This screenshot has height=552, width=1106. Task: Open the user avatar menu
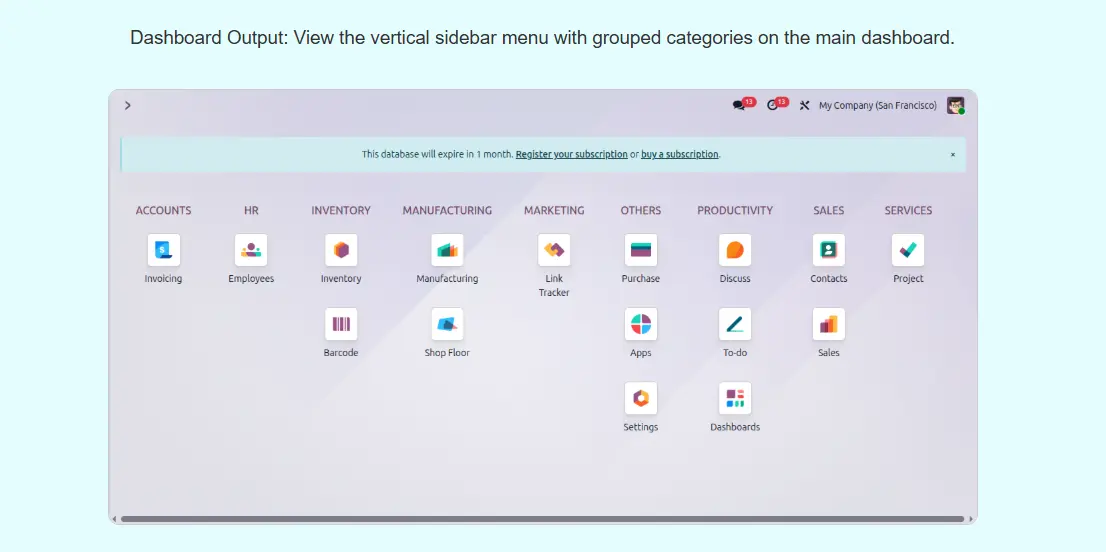point(956,105)
